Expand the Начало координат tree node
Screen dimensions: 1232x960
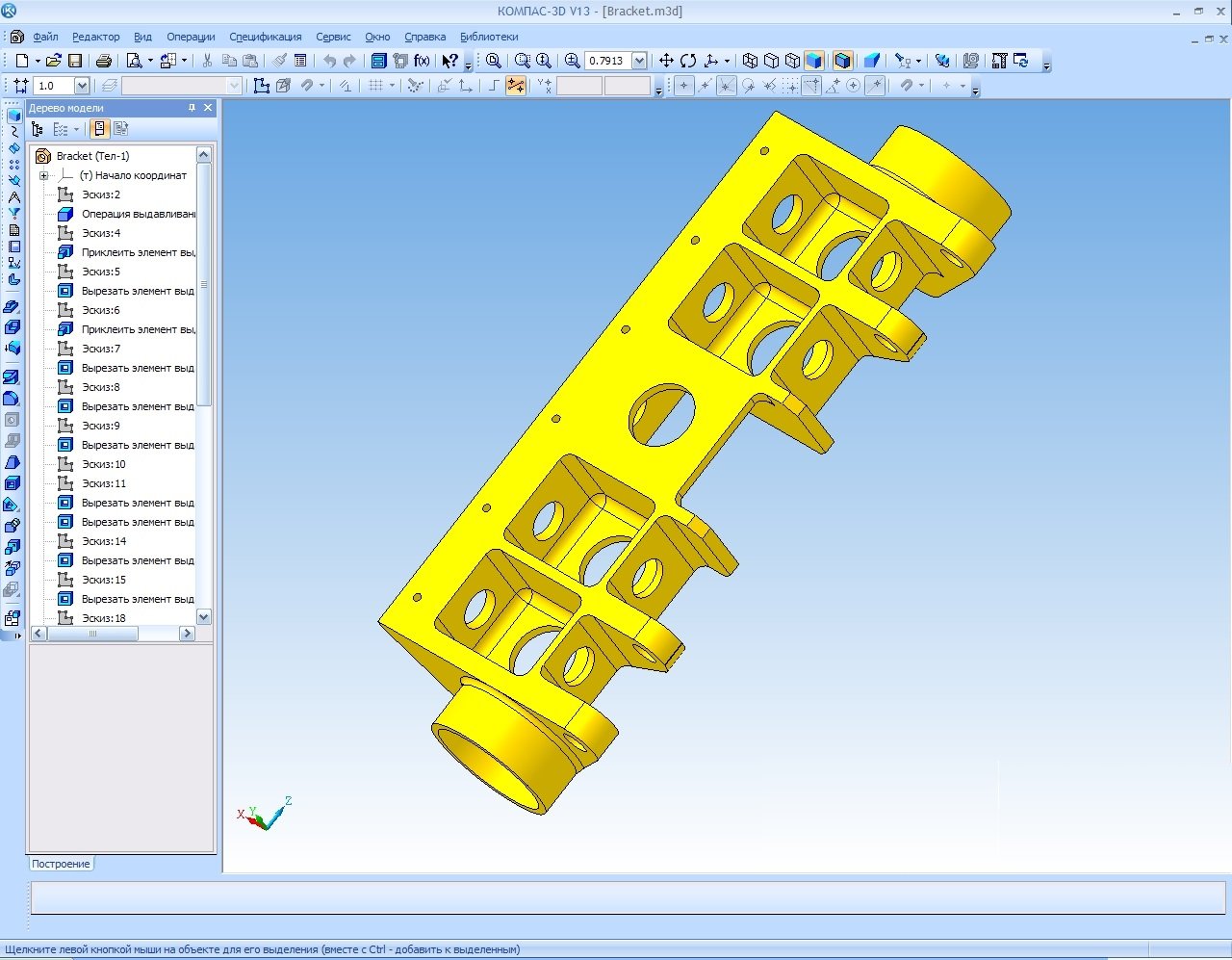click(43, 175)
